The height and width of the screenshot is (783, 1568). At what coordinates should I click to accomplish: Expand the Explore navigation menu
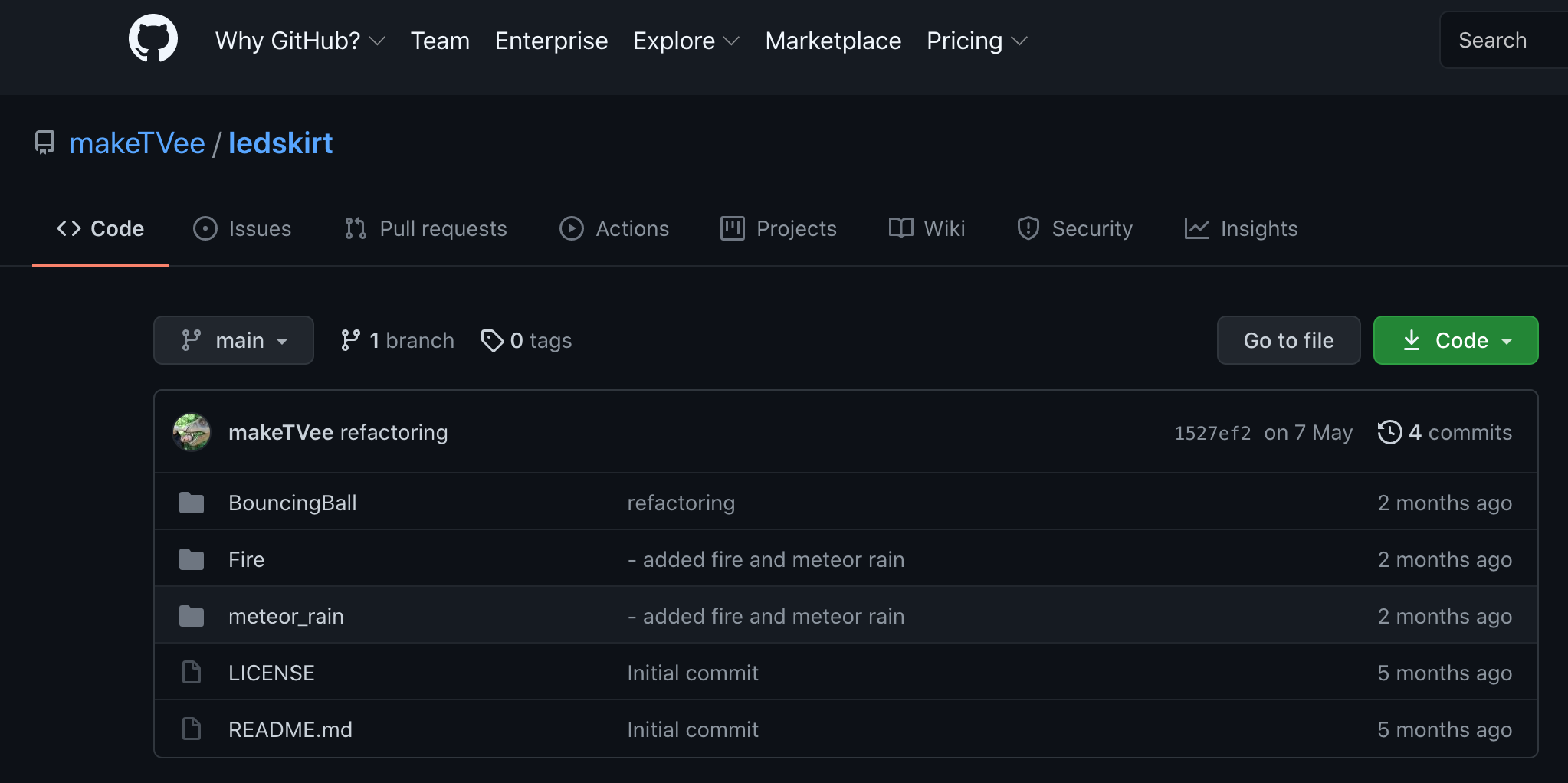coord(686,41)
